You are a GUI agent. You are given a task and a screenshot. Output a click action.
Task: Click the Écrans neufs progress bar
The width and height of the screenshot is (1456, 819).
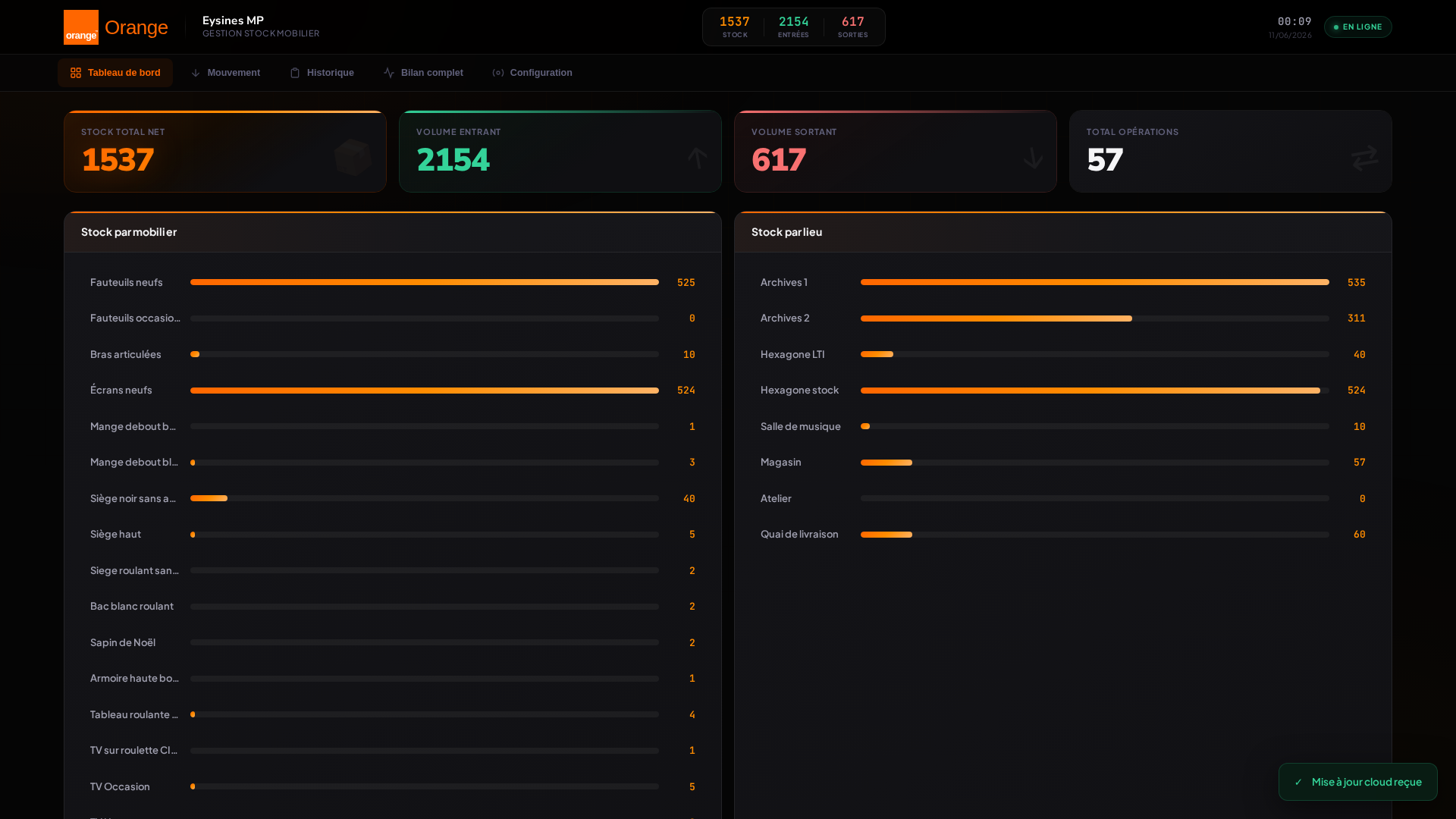[x=425, y=391]
